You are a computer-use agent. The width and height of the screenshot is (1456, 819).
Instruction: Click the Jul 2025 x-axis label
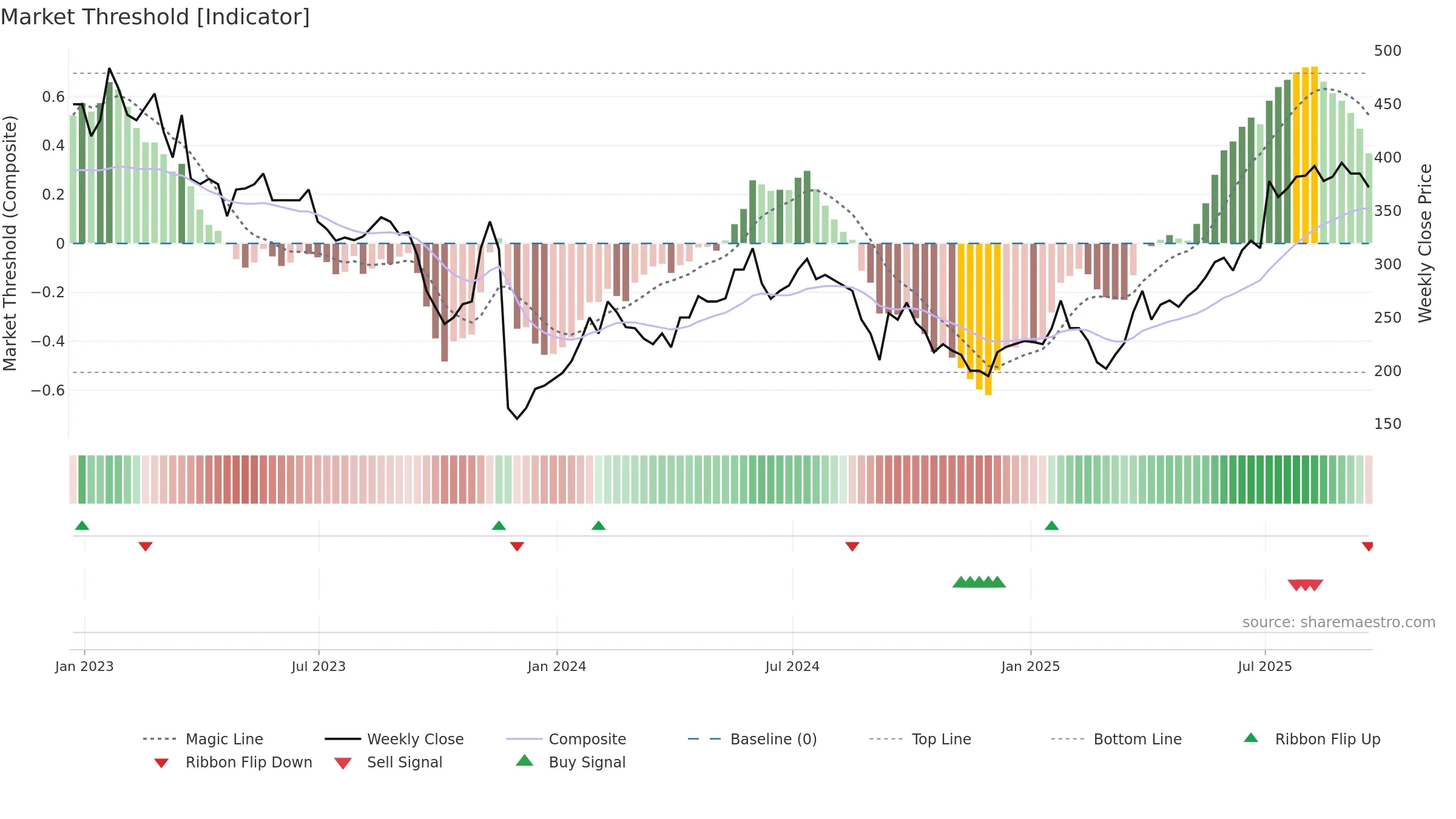click(x=1265, y=666)
